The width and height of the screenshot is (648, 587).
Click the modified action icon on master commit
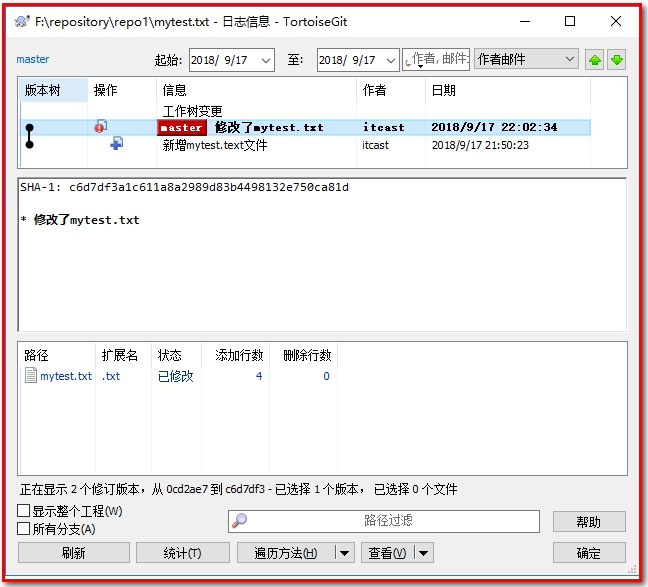100,126
